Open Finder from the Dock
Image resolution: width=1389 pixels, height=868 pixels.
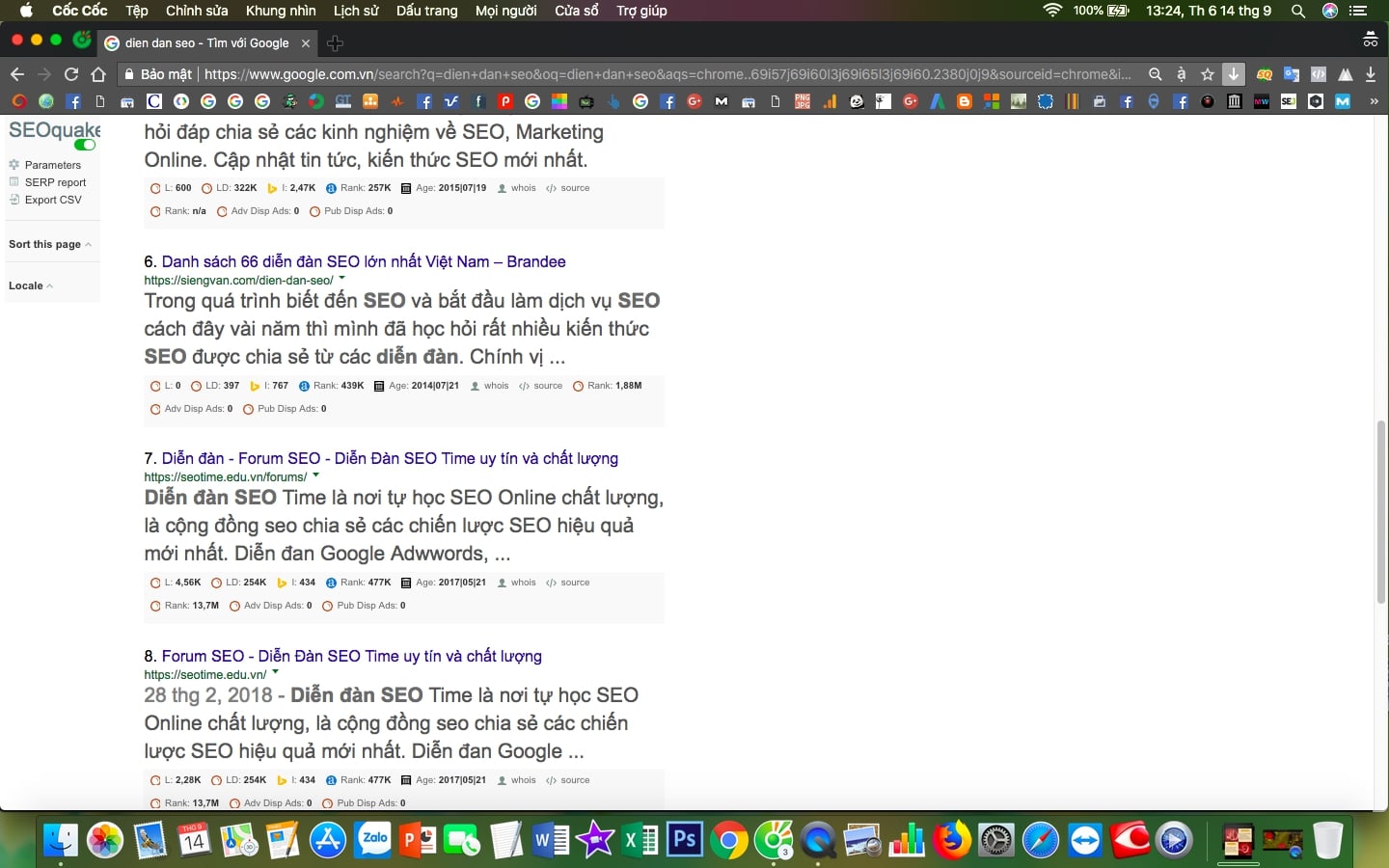61,840
